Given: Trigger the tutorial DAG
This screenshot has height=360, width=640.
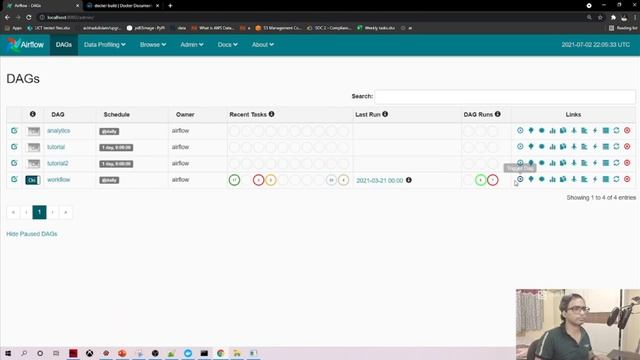Looking at the screenshot, I should [520, 147].
